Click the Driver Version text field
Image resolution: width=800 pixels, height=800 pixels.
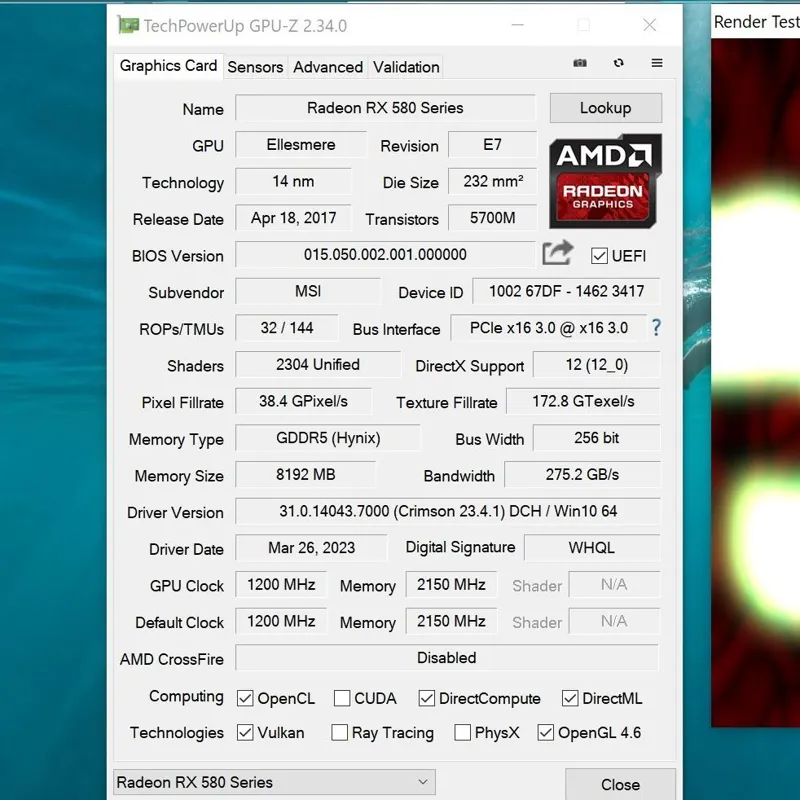tap(447, 511)
